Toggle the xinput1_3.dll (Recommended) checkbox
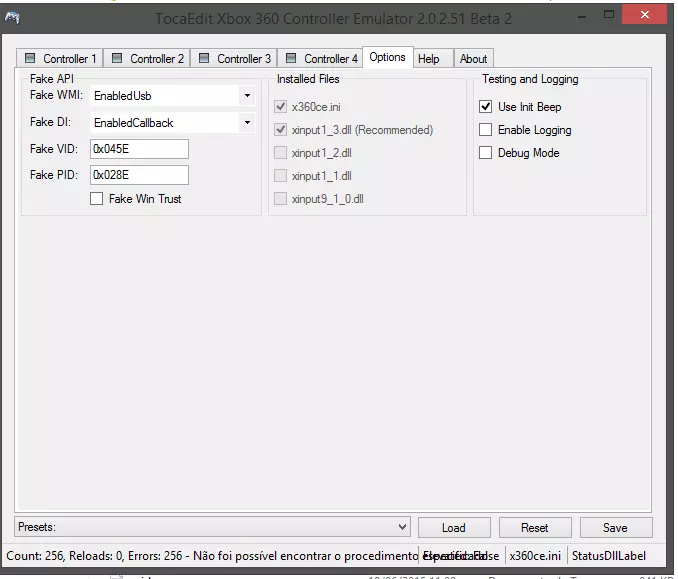Screen dimensions: 678x579 point(281,129)
